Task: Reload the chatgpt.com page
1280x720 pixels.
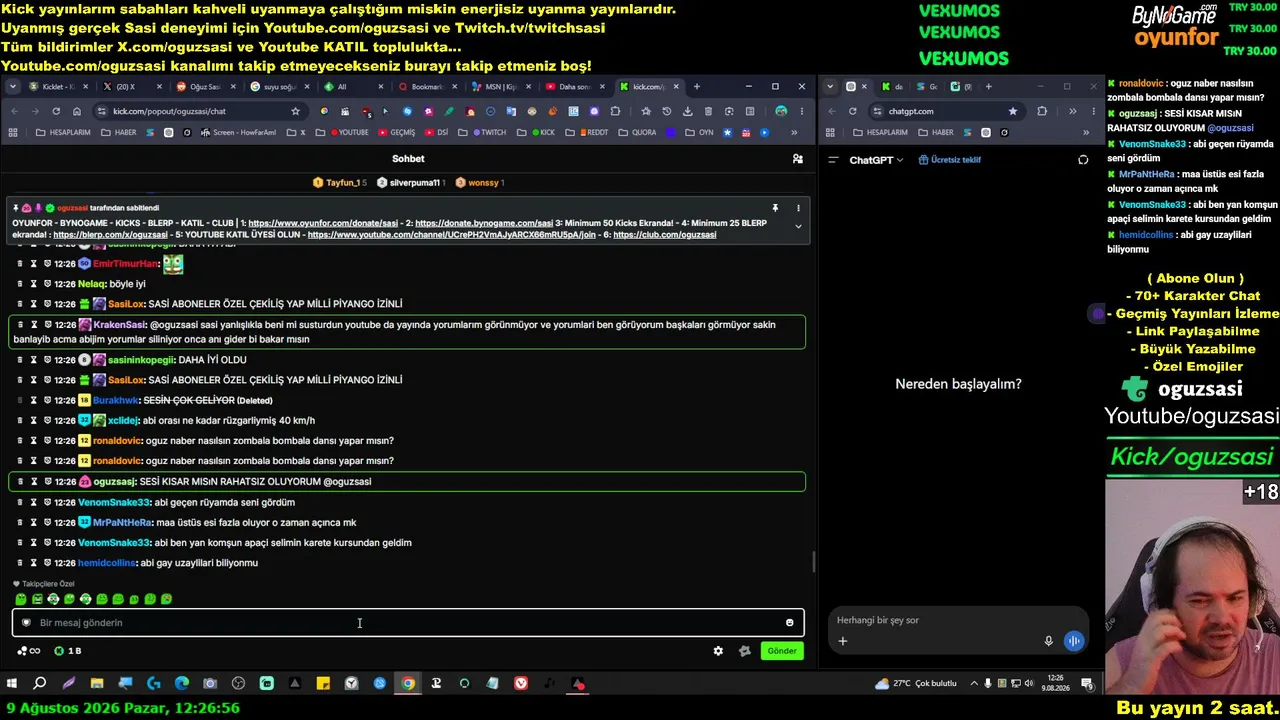Action: (852, 111)
